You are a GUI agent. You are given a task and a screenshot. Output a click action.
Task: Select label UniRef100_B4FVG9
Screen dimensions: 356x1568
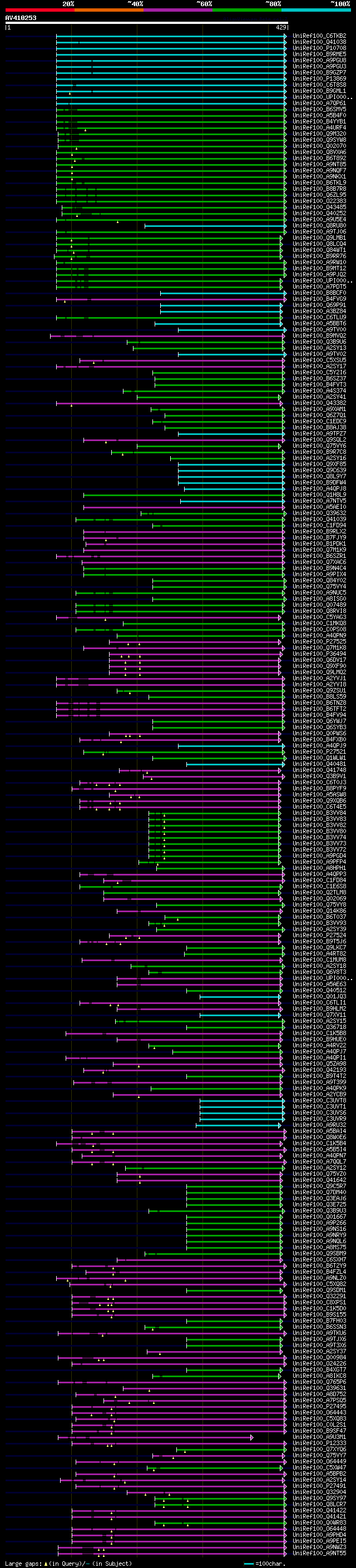point(319,299)
